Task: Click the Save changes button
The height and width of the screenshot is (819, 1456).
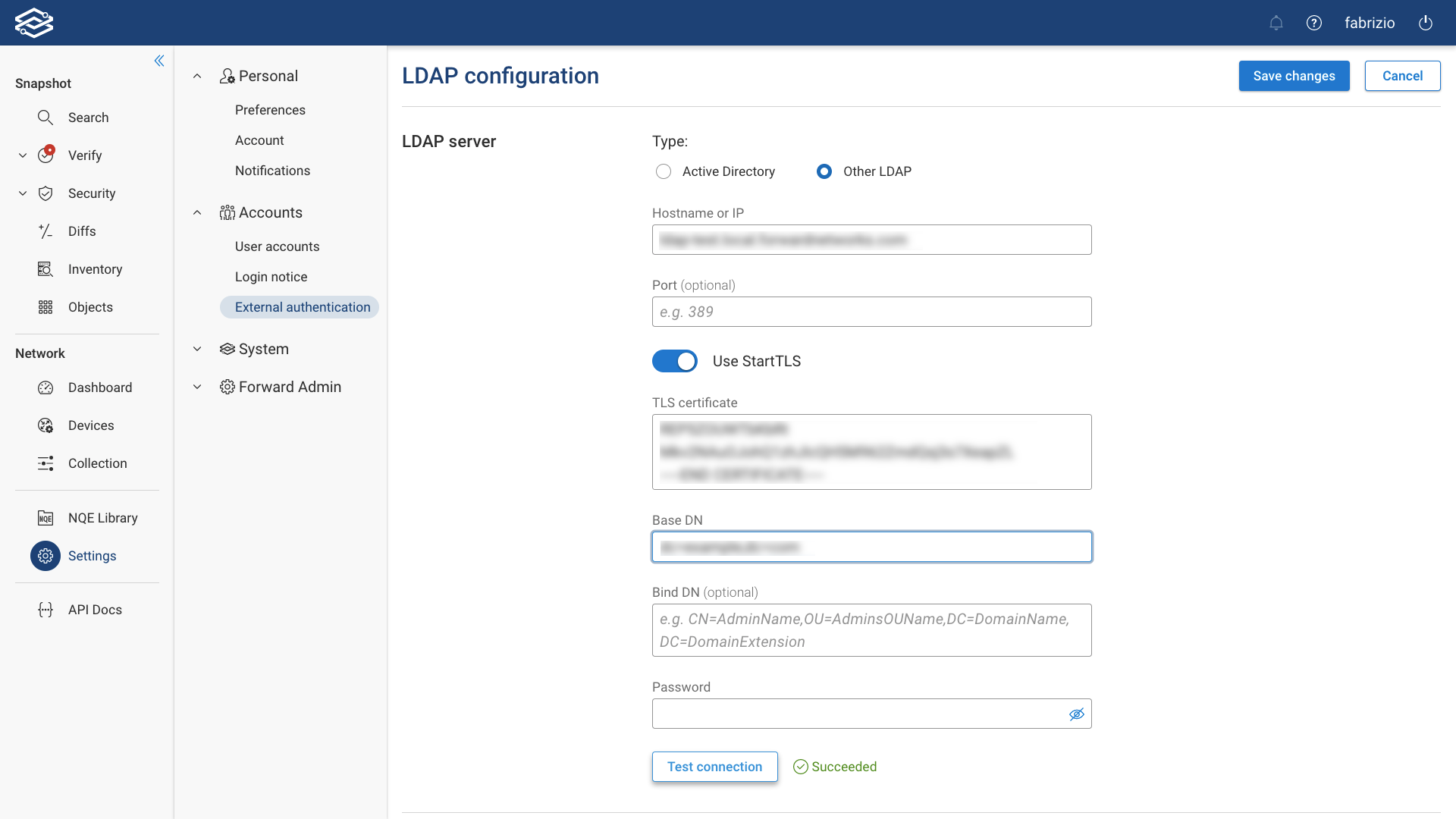Action: pyautogui.click(x=1294, y=76)
